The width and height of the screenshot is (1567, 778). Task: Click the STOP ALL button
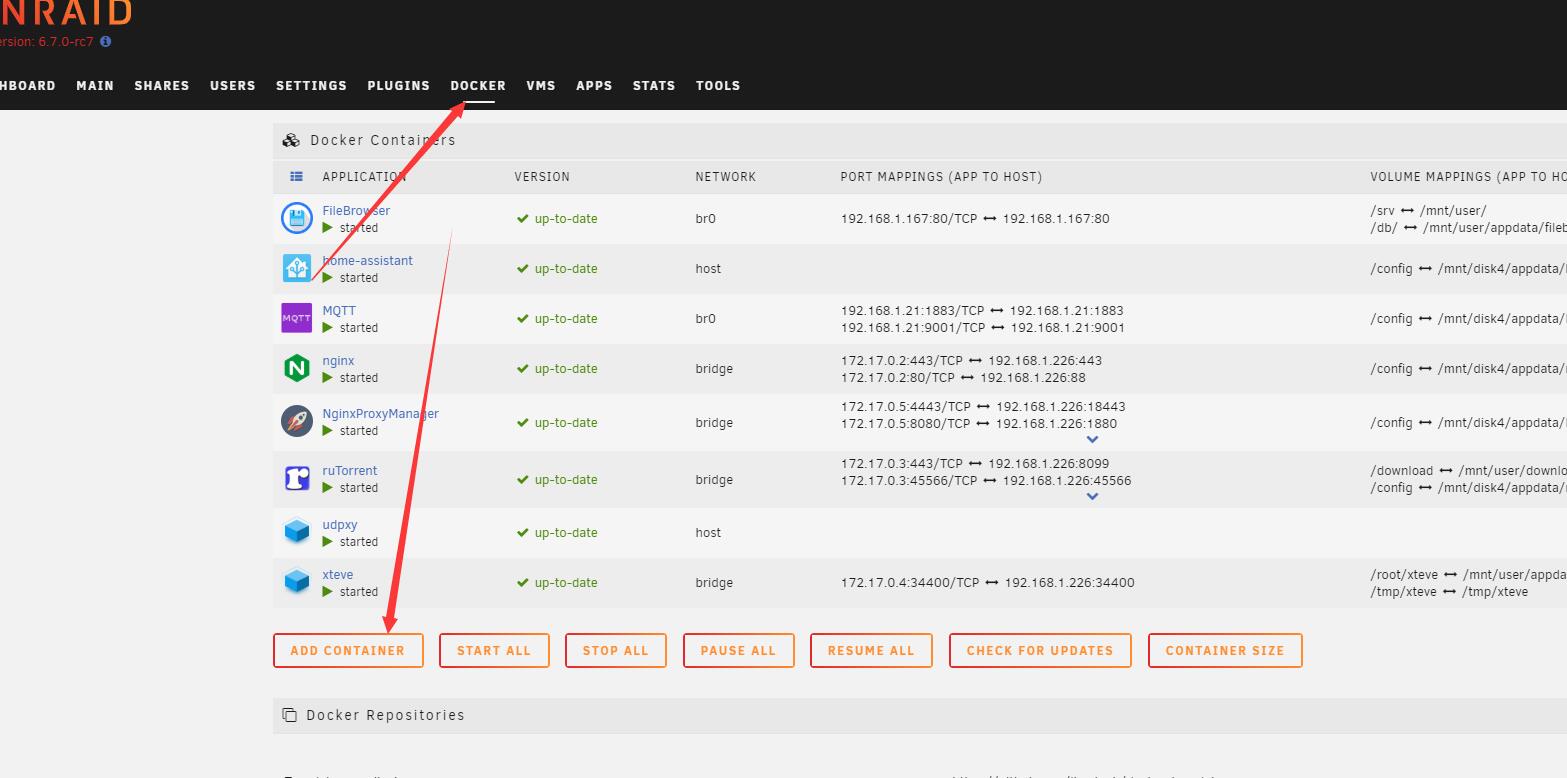[x=616, y=650]
